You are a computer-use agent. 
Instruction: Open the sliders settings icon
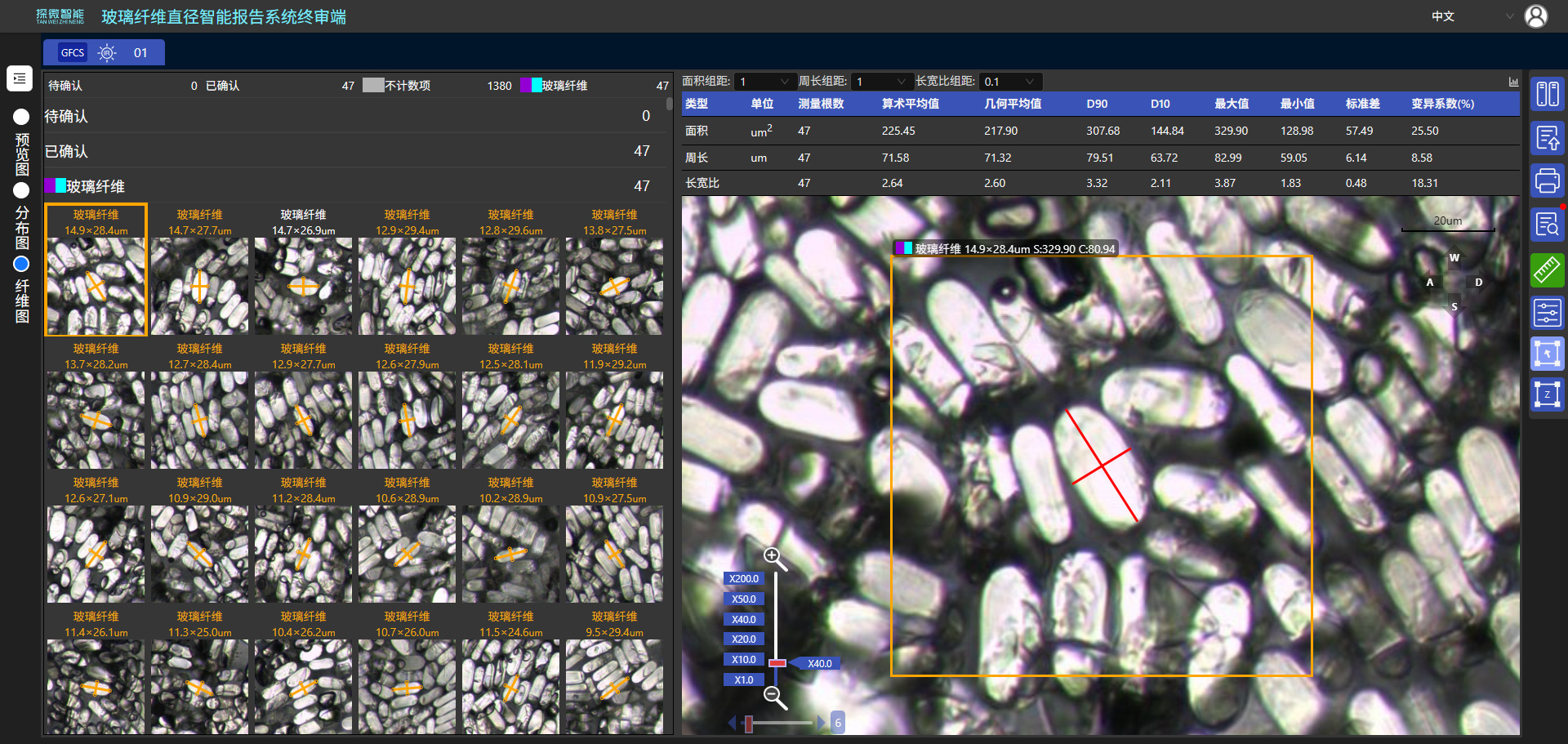[1547, 313]
